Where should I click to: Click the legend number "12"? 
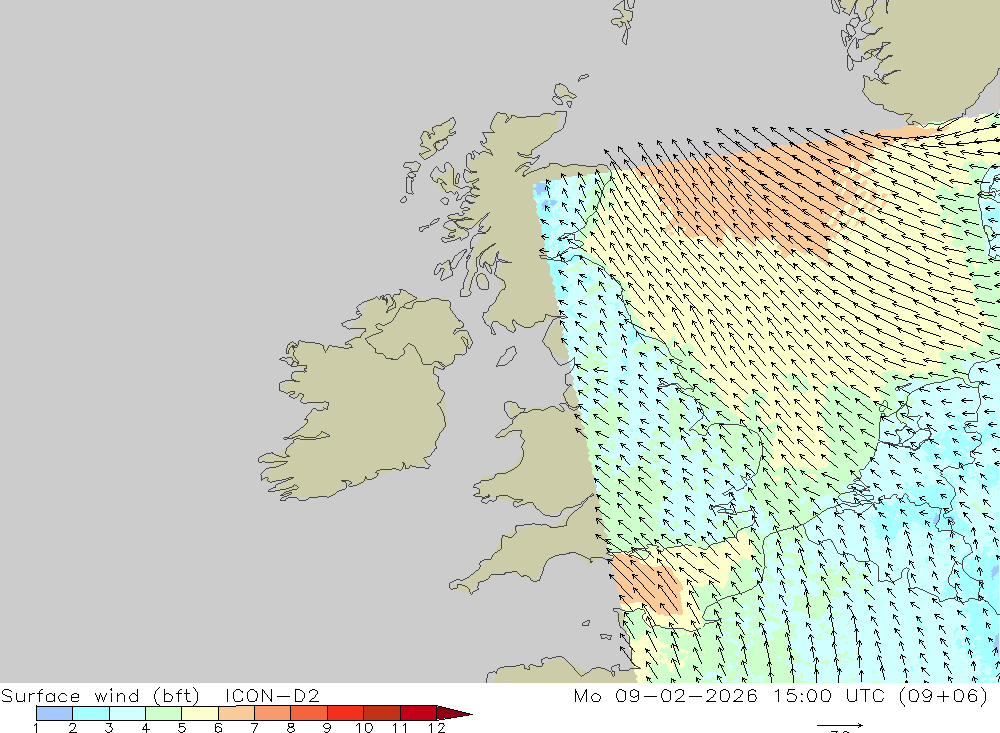tap(436, 728)
